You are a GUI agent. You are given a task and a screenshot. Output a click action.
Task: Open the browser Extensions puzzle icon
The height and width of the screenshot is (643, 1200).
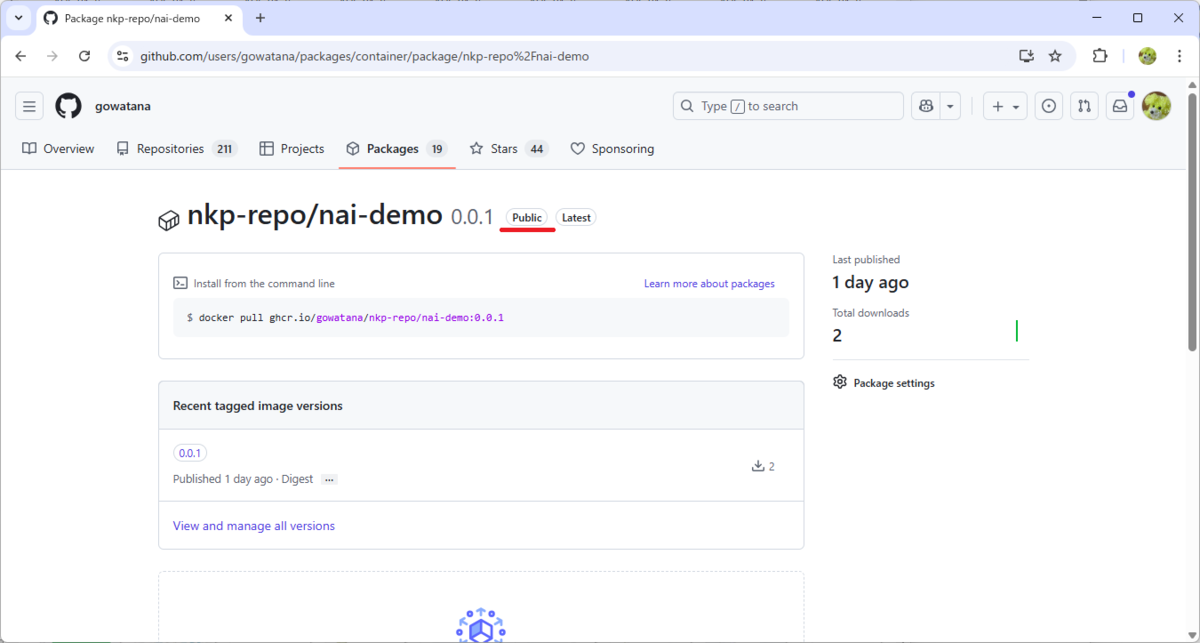(1100, 56)
